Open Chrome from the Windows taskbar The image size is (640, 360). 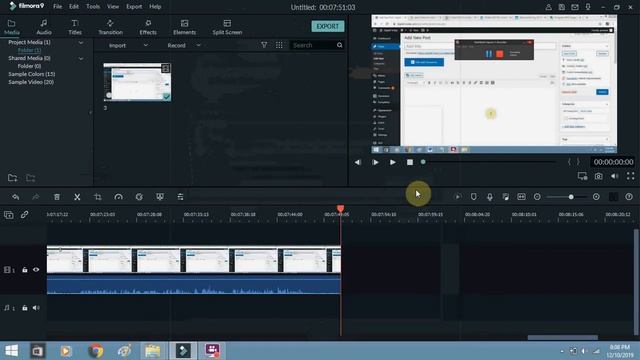point(96,351)
